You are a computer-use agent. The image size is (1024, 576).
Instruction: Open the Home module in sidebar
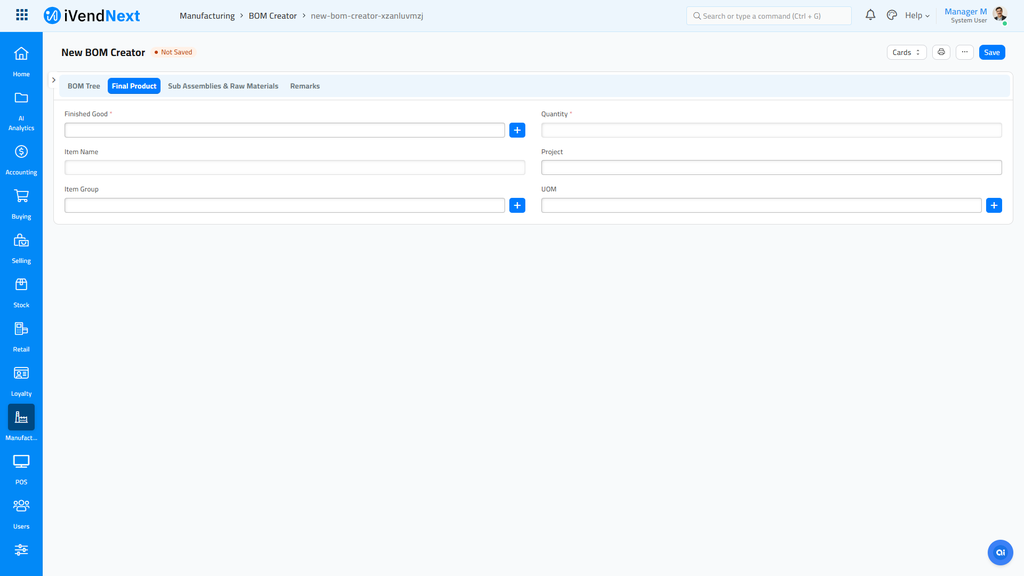point(21,61)
